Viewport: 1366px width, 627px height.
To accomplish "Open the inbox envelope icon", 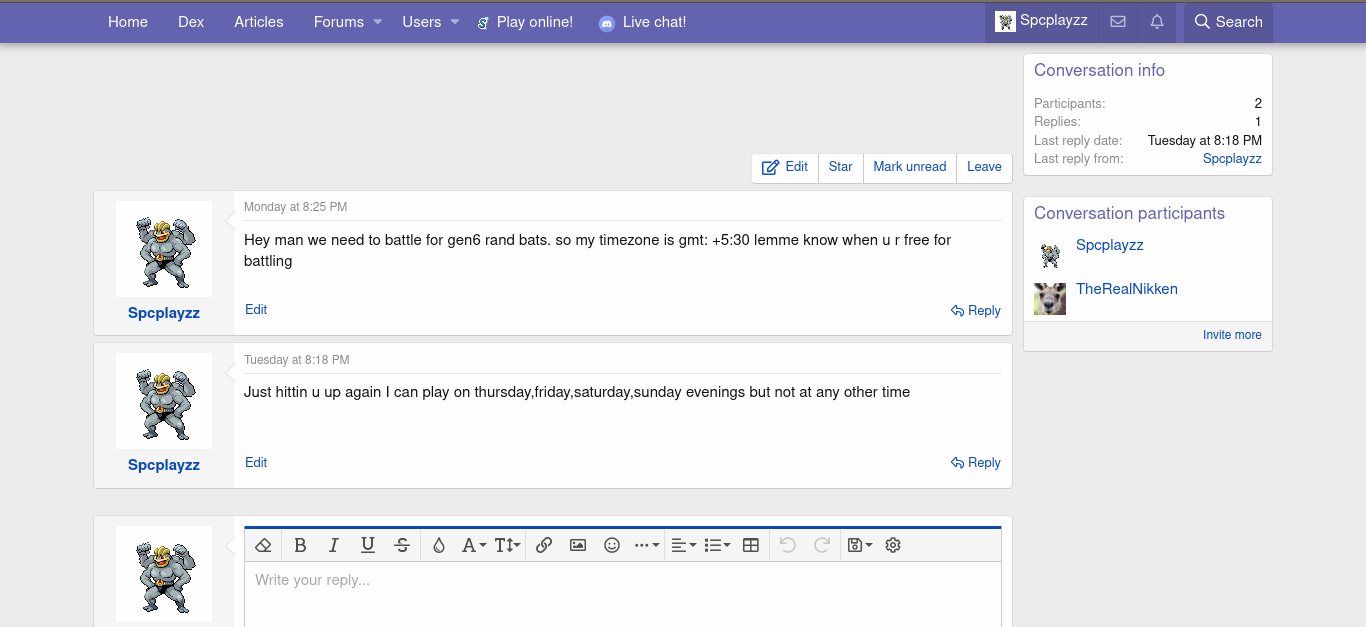I will 1118,22.
